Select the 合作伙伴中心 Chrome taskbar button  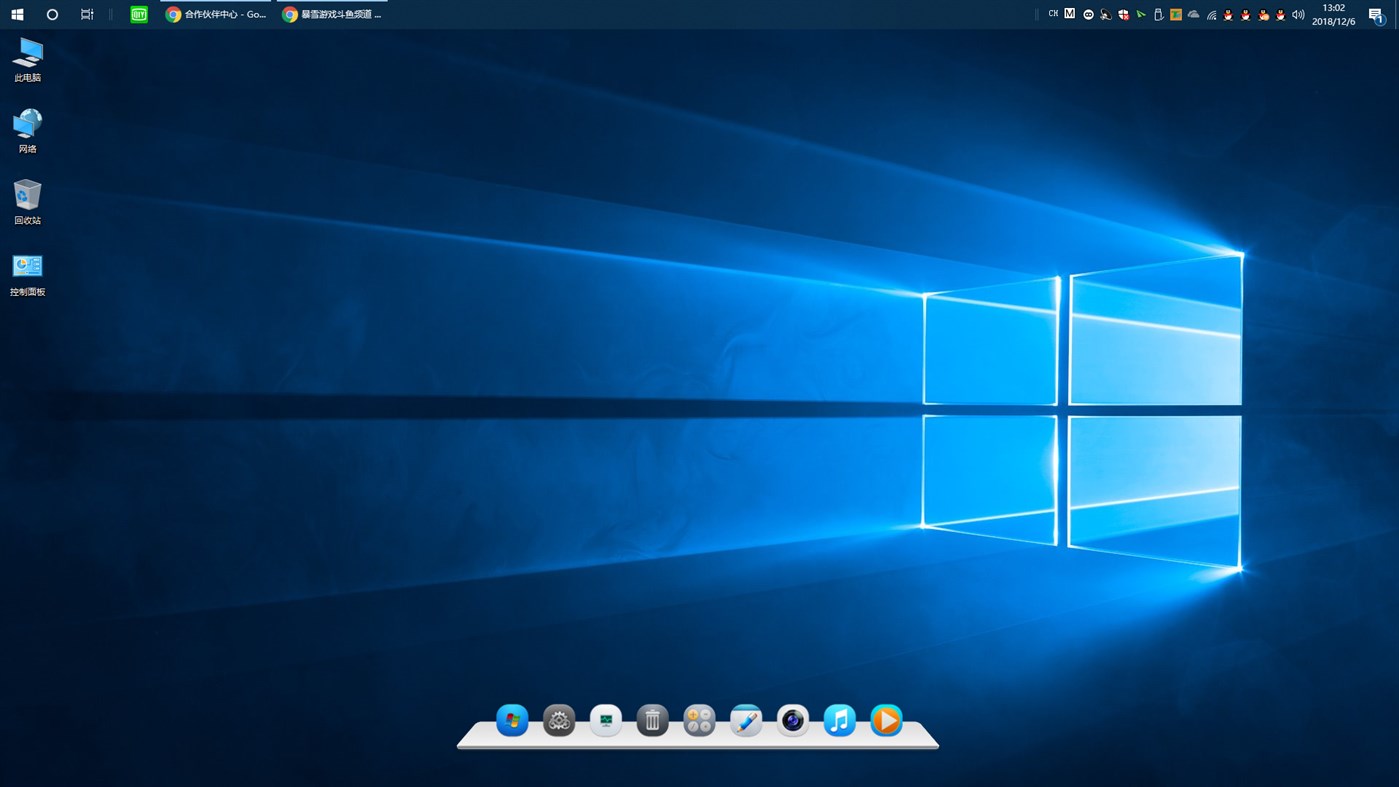[x=216, y=14]
